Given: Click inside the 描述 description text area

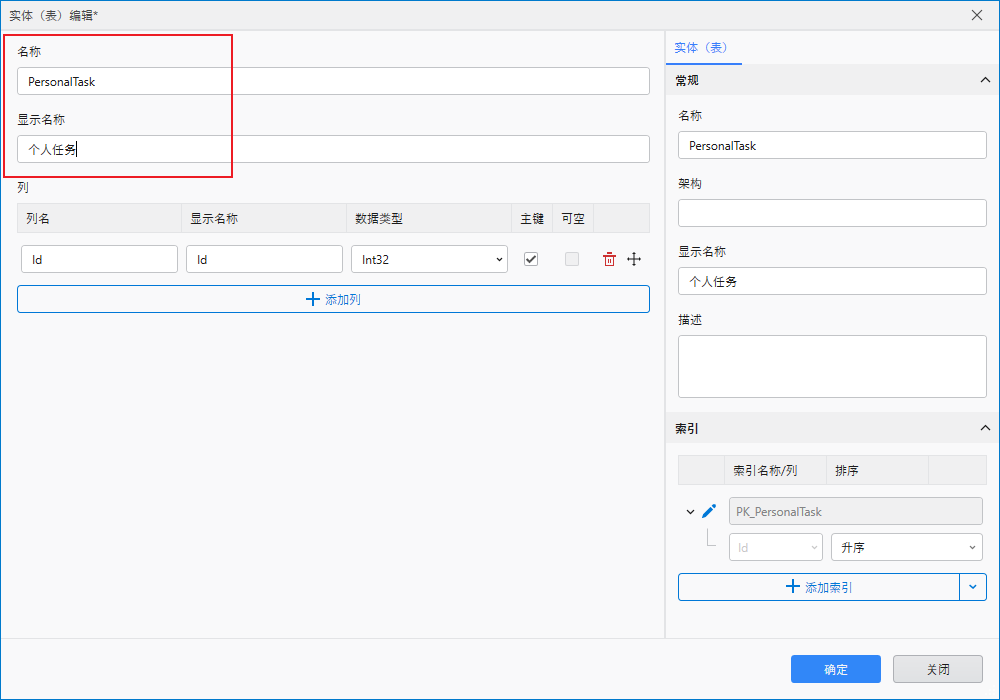Looking at the screenshot, I should pyautogui.click(x=832, y=366).
